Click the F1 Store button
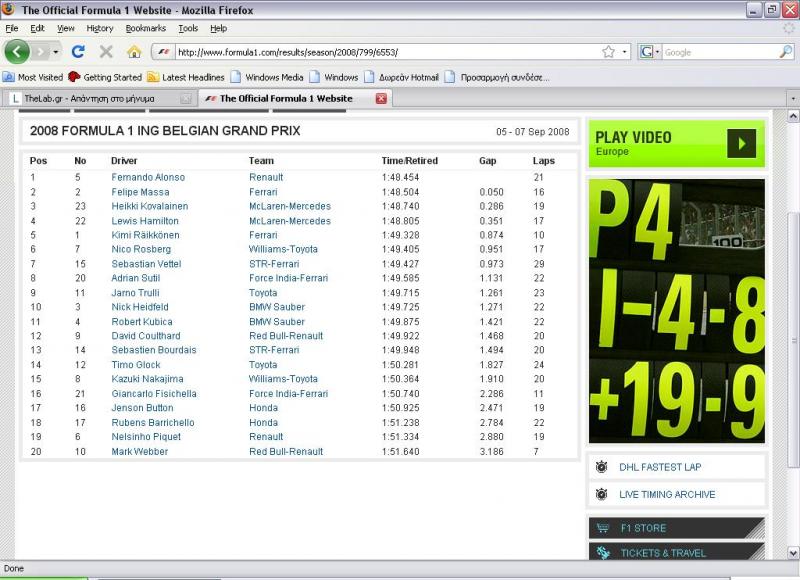 point(677,528)
